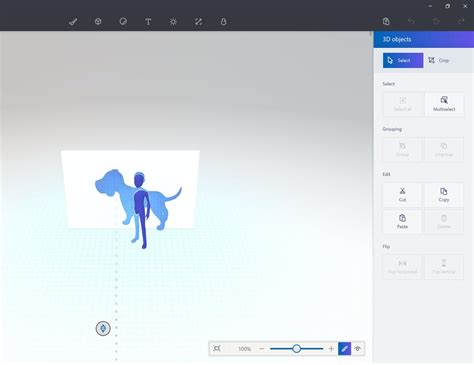Click the fit-to-view frame icon
Screen dimensions: 474x365
tap(217, 349)
